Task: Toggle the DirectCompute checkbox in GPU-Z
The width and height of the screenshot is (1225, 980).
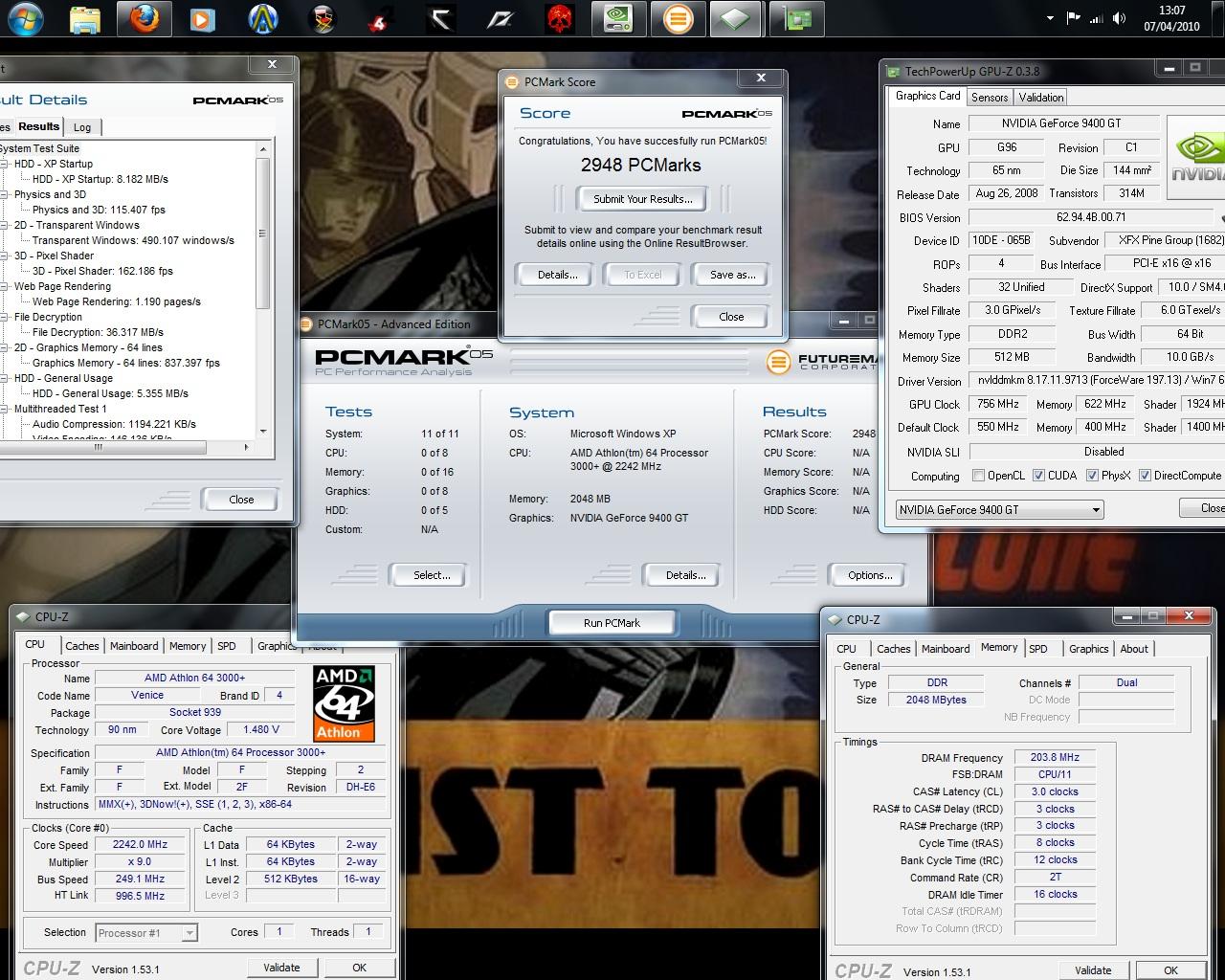Action: tap(1145, 476)
